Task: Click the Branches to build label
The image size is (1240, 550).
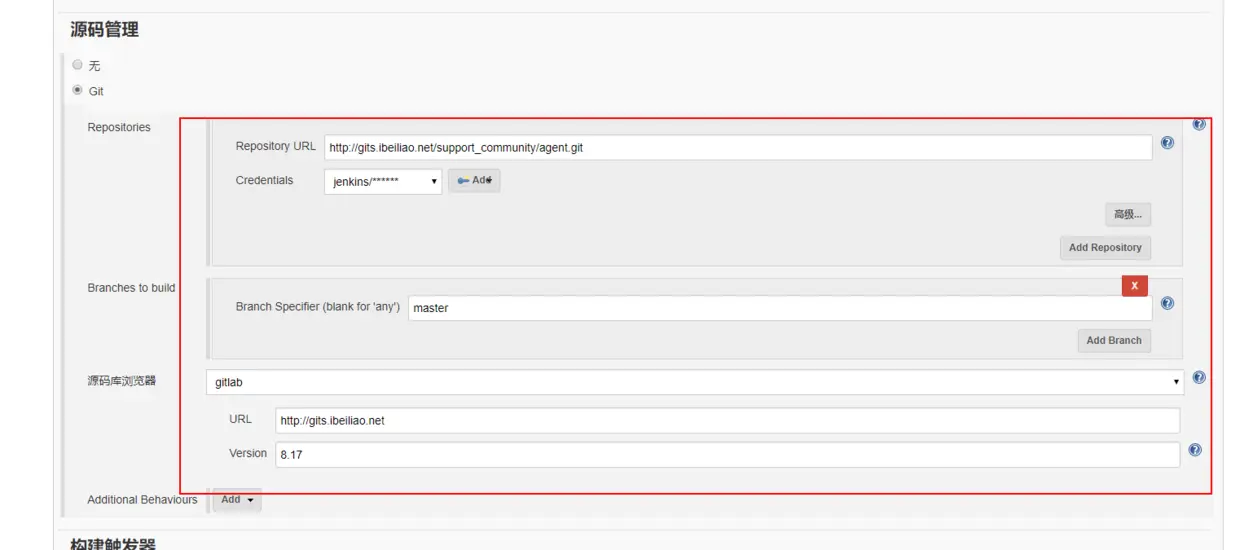Action: [x=131, y=288]
